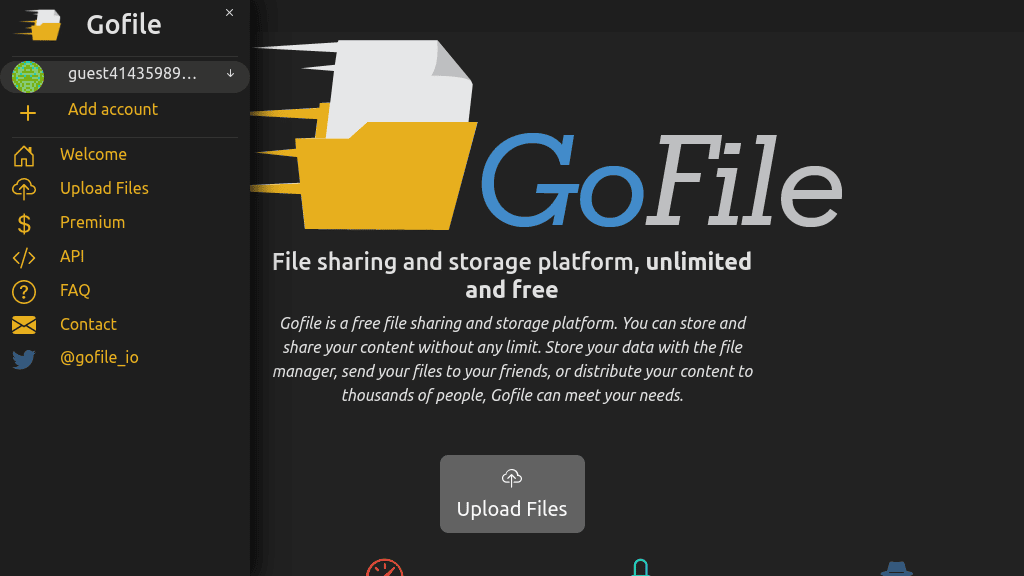Click the Gofile folder logo in the sidebar

(x=40, y=25)
